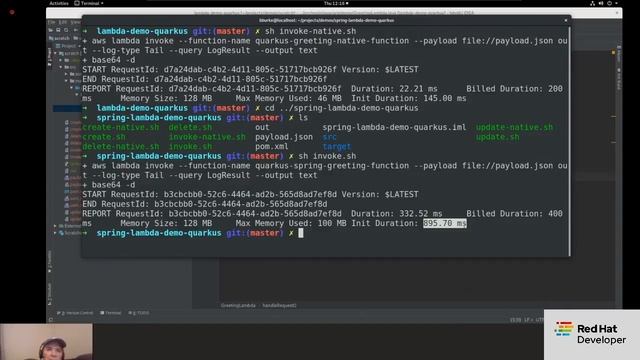Open the Version Control tab in the IDE

tap(76, 313)
